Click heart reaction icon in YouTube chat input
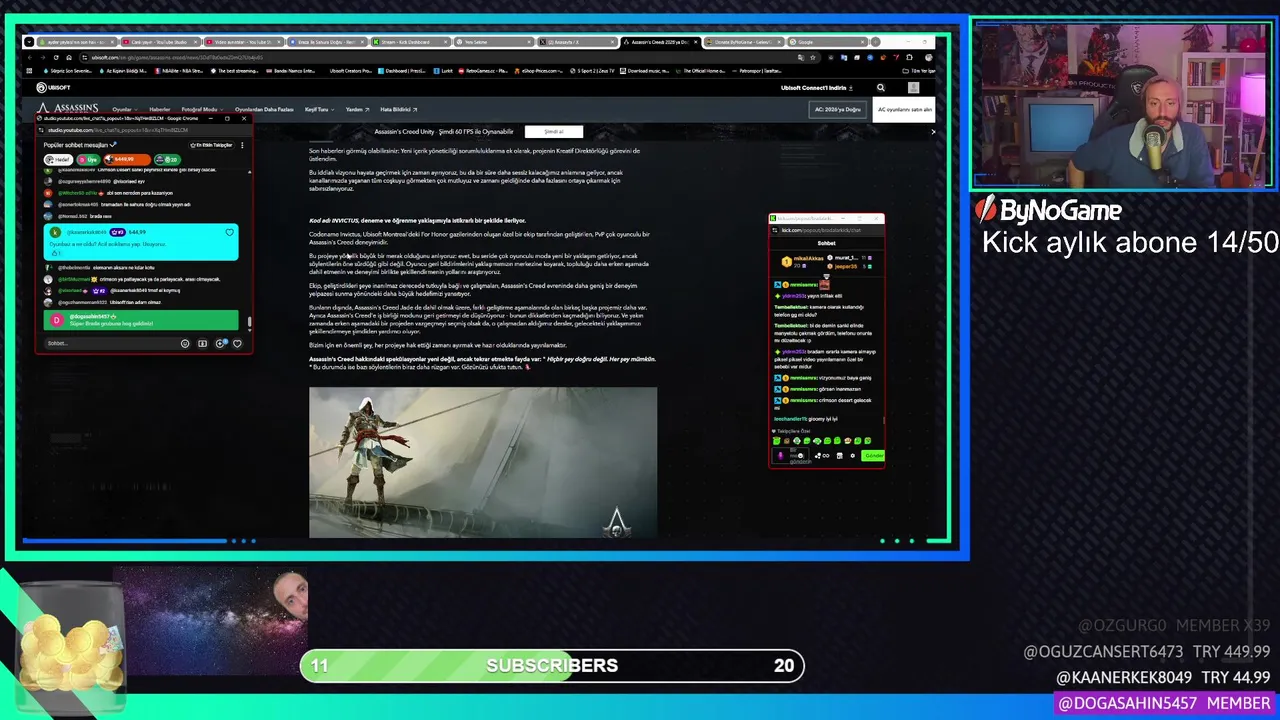The height and width of the screenshot is (720, 1280). (x=237, y=343)
